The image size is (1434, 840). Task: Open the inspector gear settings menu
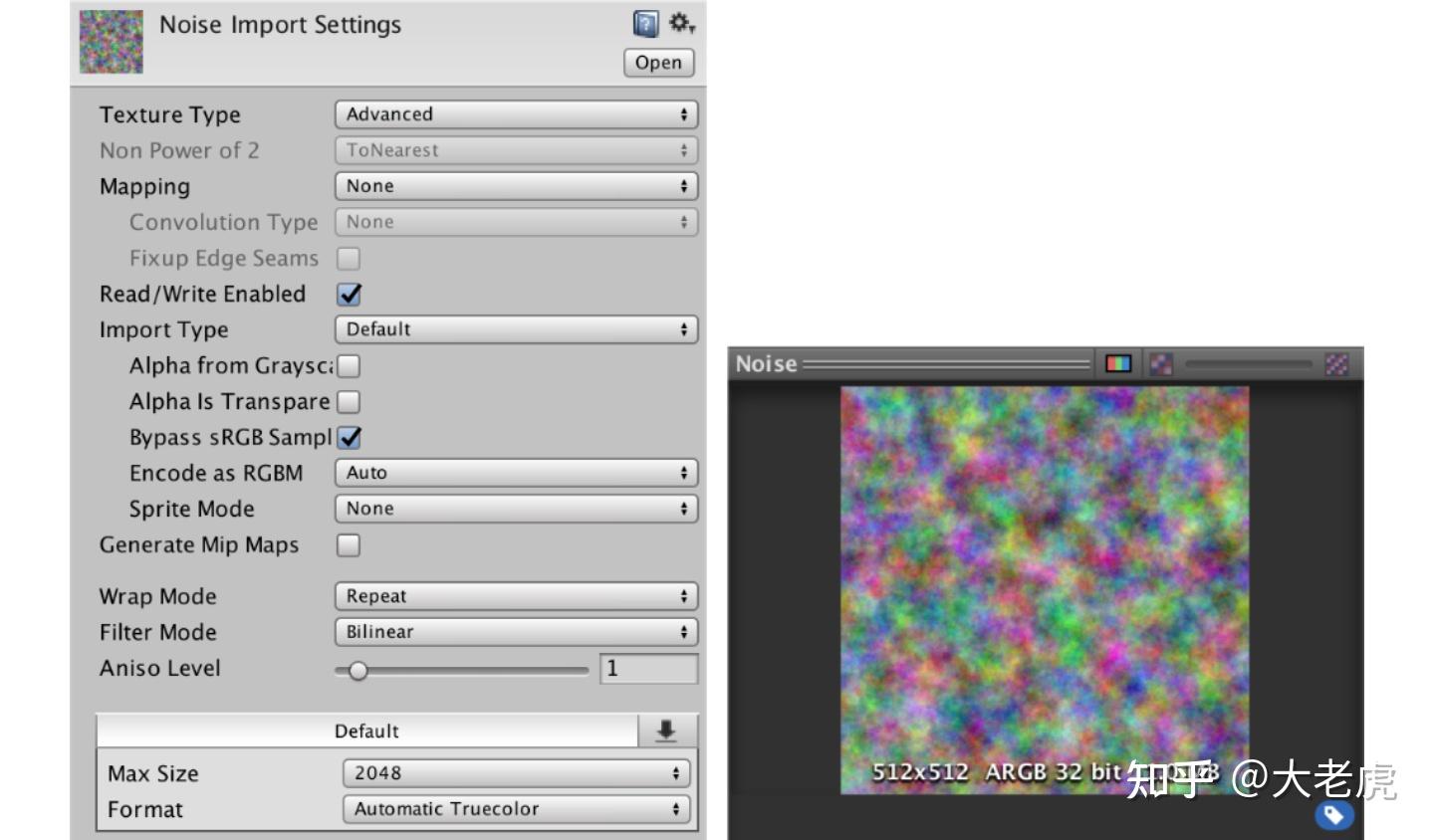682,23
